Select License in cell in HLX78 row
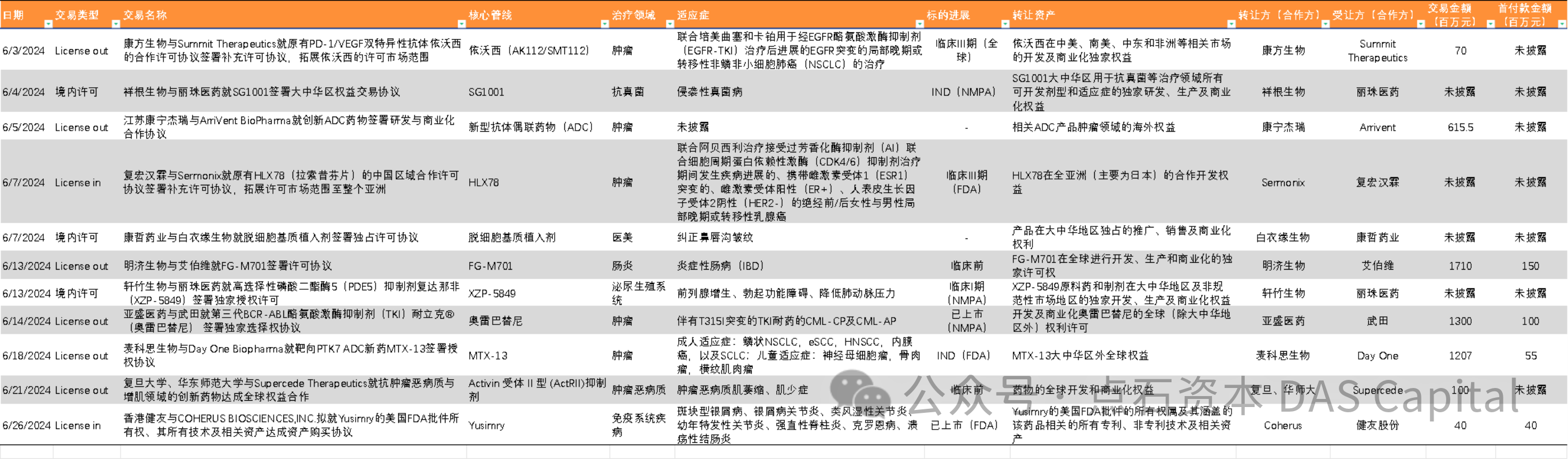 coord(78,182)
